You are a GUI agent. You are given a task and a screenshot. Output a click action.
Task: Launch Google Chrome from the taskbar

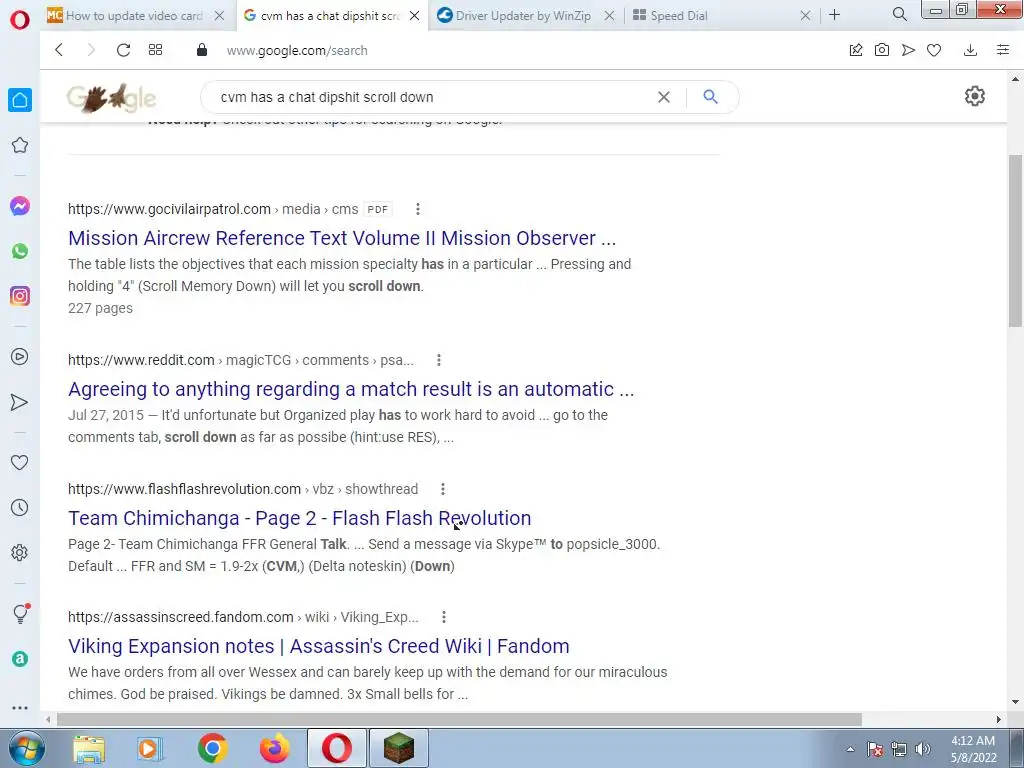click(x=213, y=748)
